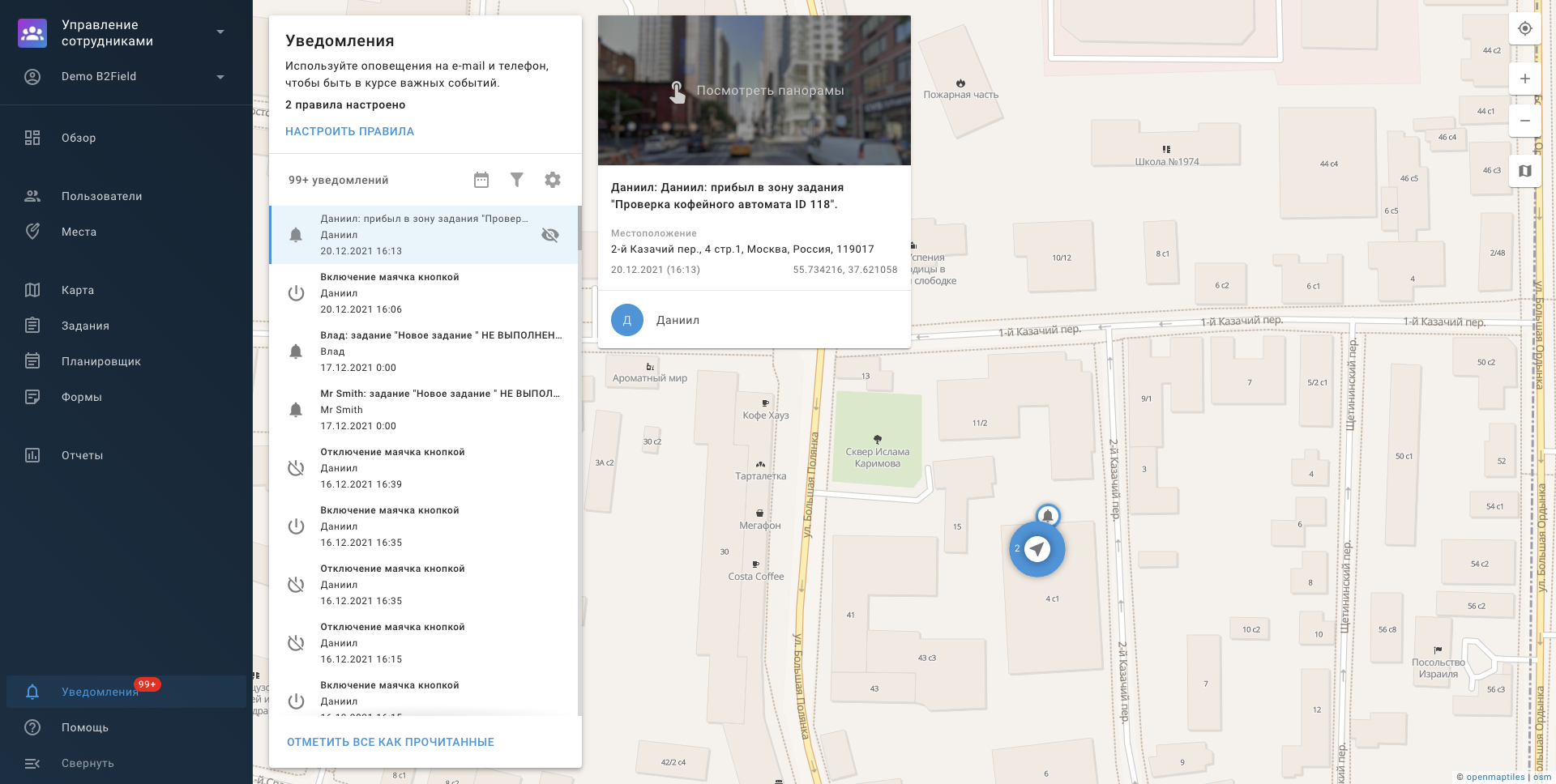This screenshot has width=1556, height=784.
Task: Open the calendar date filter icon
Action: (481, 180)
